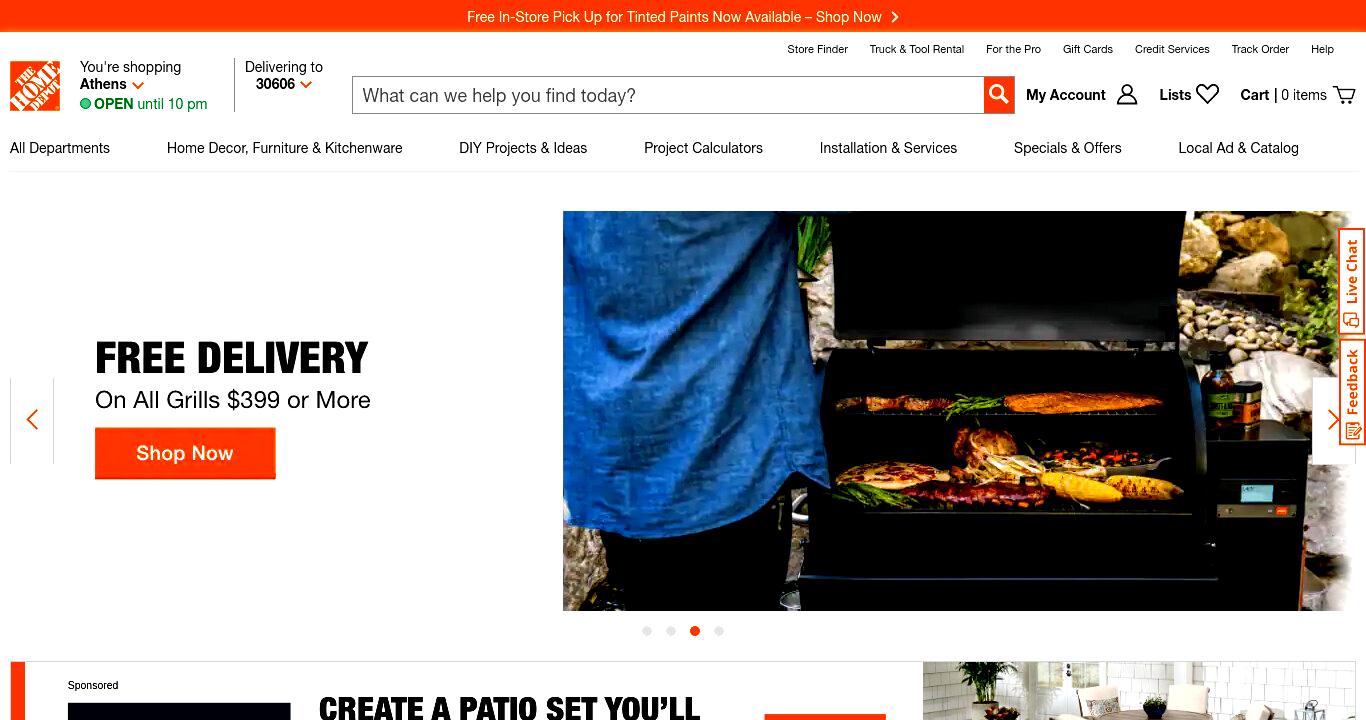Select the fourth carousel dot
1366x720 pixels.
click(x=719, y=631)
